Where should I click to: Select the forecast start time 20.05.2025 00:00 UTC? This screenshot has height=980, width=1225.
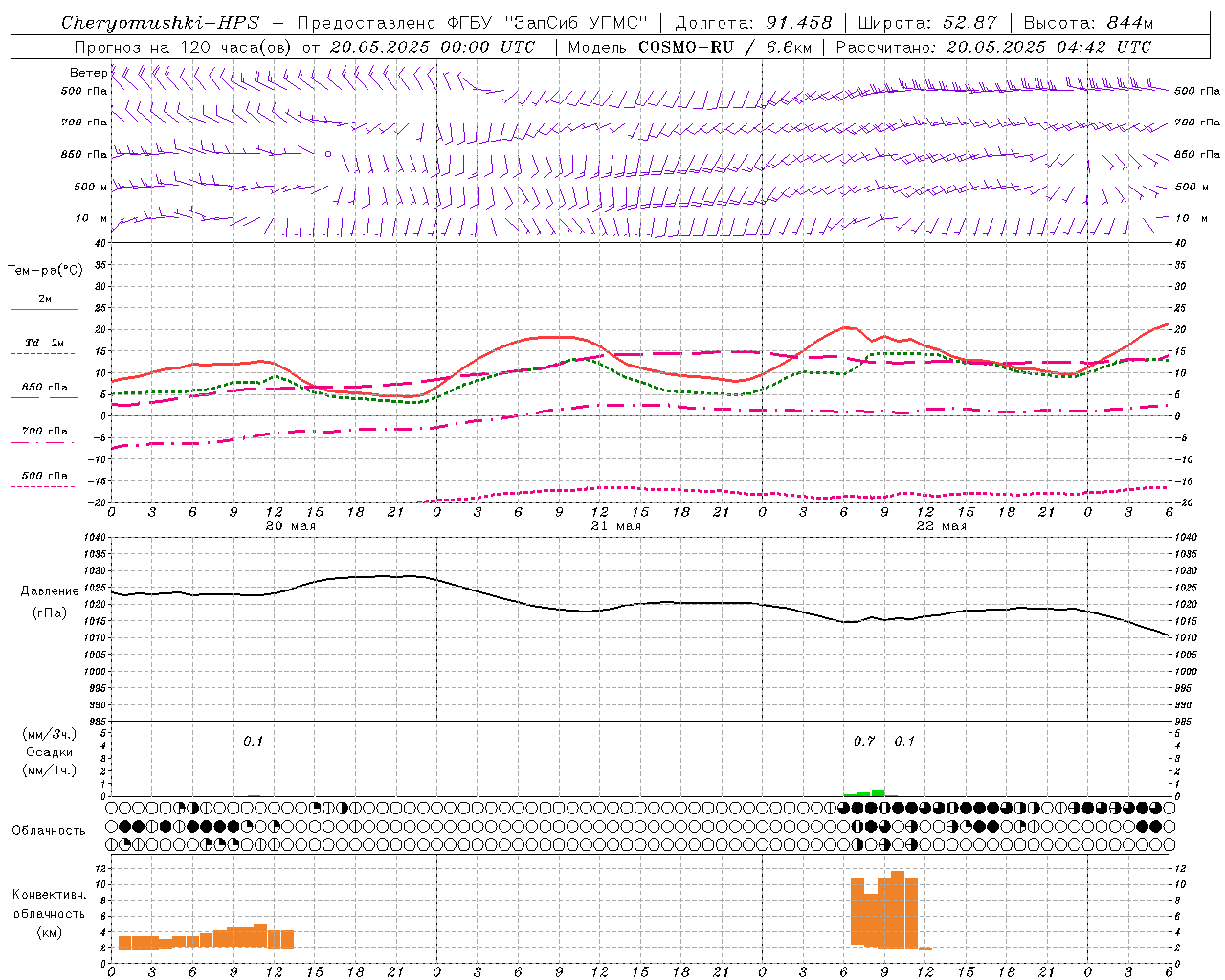pos(433,47)
